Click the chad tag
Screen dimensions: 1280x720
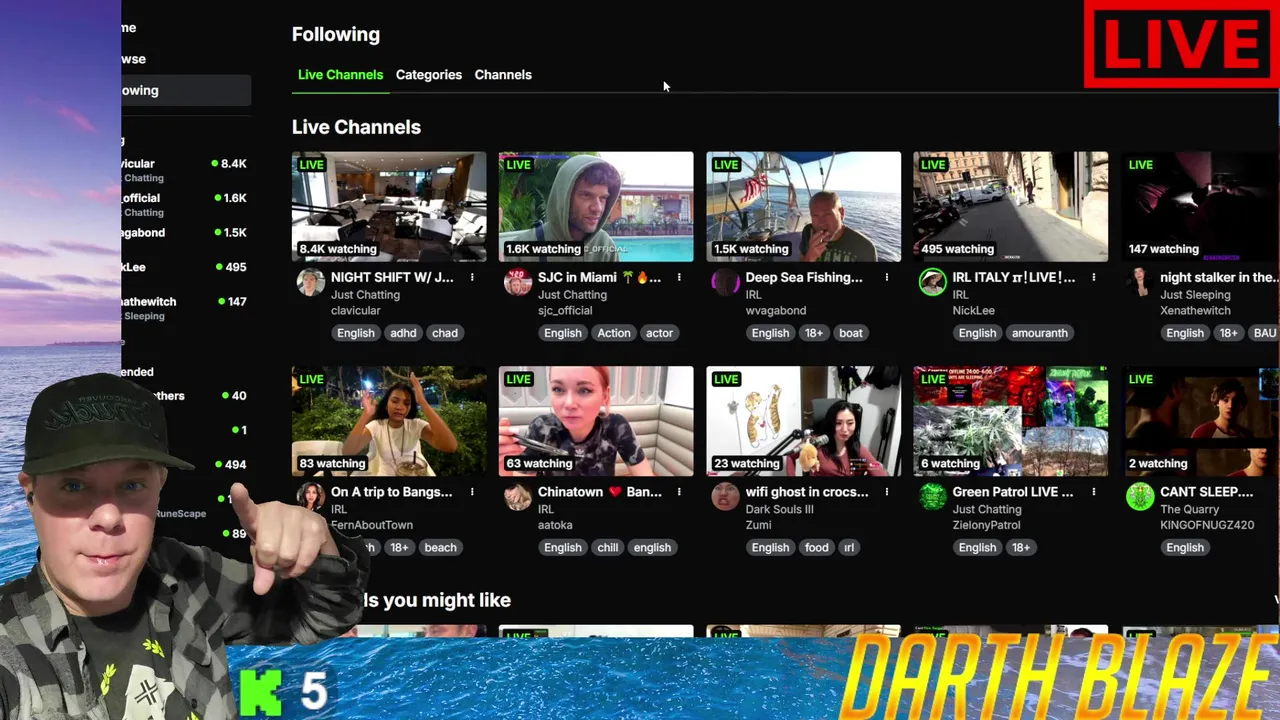(x=445, y=333)
